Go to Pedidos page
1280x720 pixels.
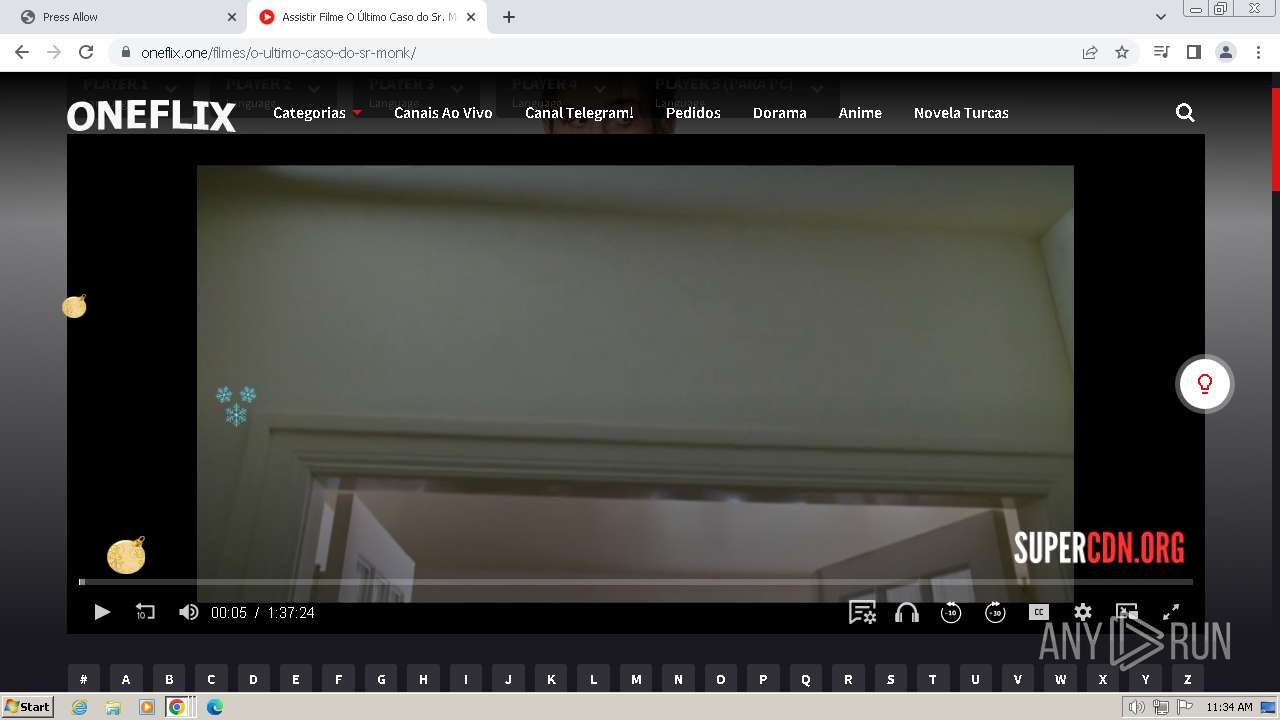693,113
